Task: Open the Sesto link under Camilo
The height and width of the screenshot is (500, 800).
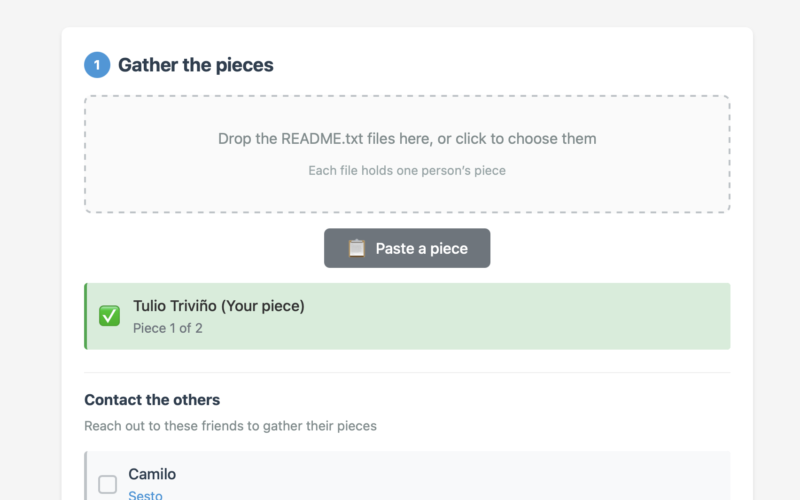Action: coord(145,494)
